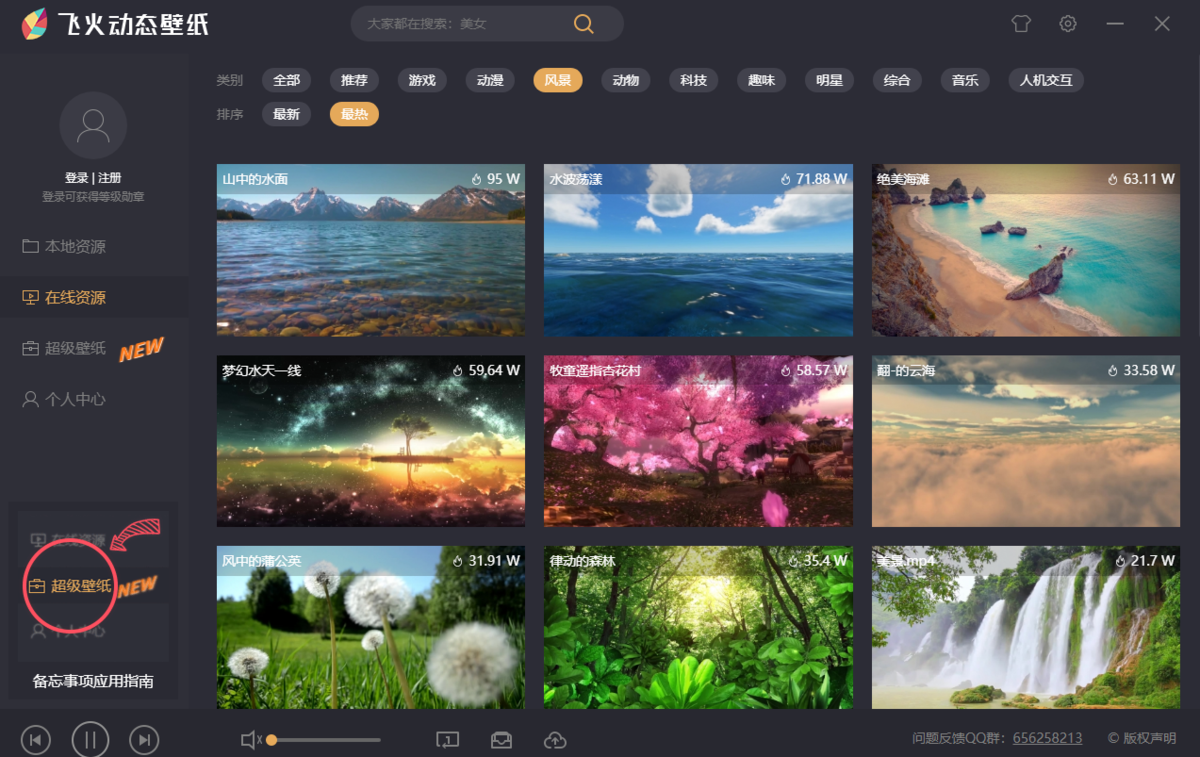1200x757 pixels.
Task: Open the inbox tray icon in bottom bar
Action: pos(501,740)
